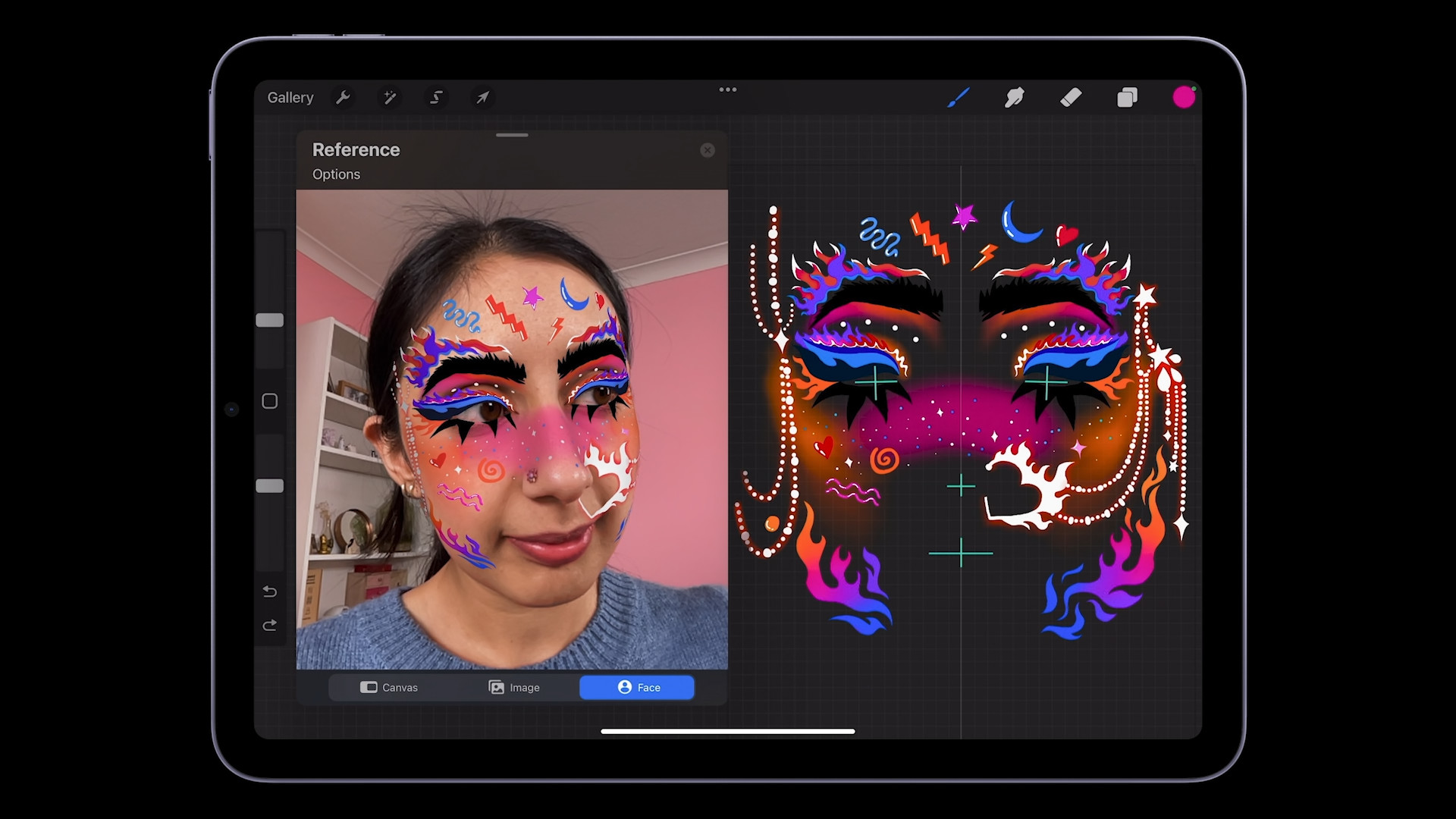Open the pink active color swatch

pos(1184,97)
